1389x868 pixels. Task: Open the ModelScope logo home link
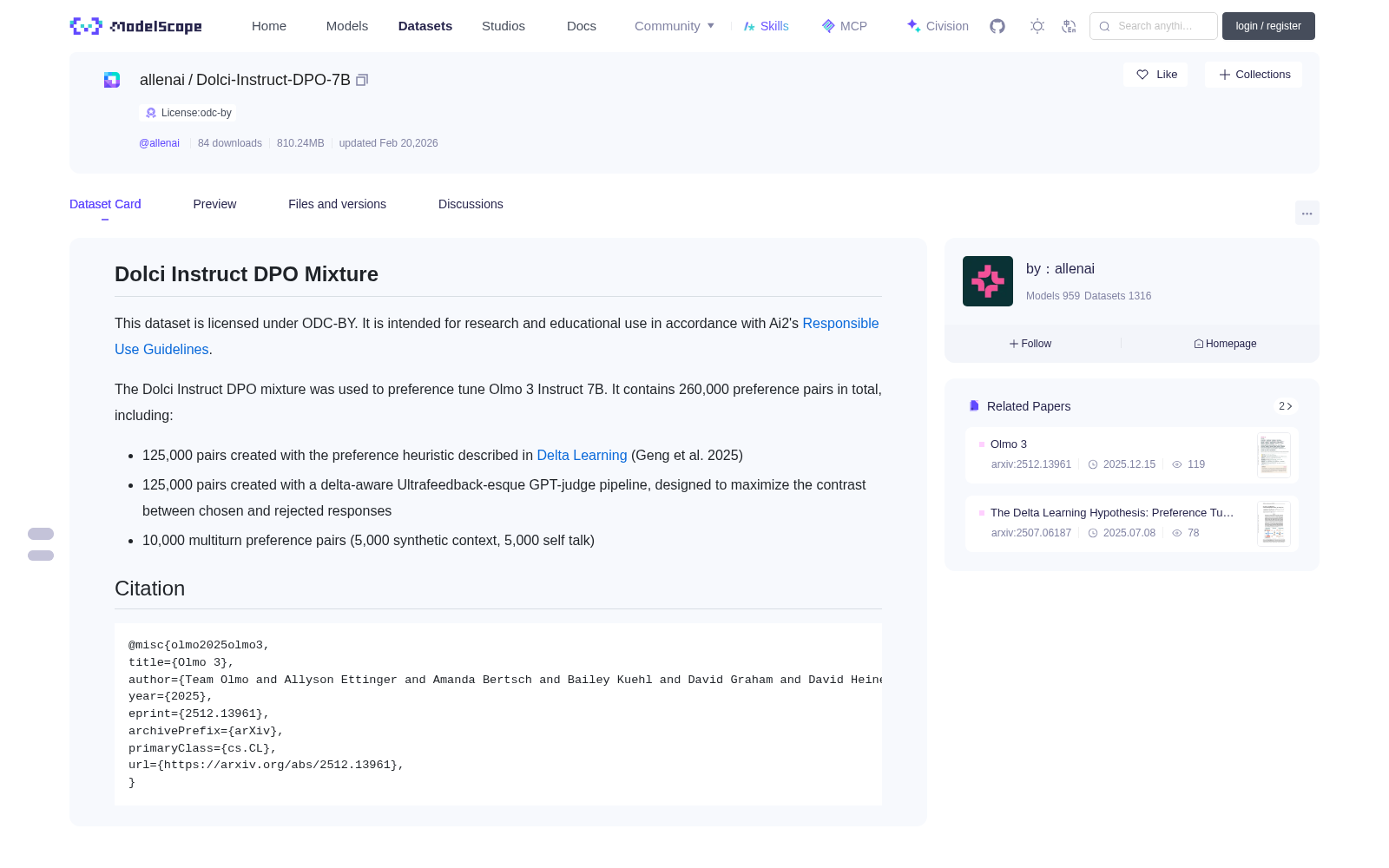[x=136, y=26]
